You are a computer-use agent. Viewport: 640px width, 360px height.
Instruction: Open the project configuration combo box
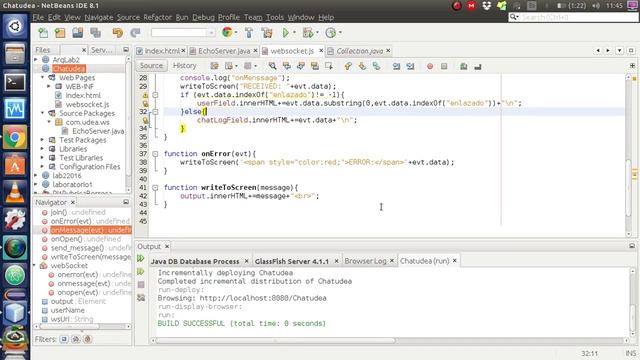(183, 33)
